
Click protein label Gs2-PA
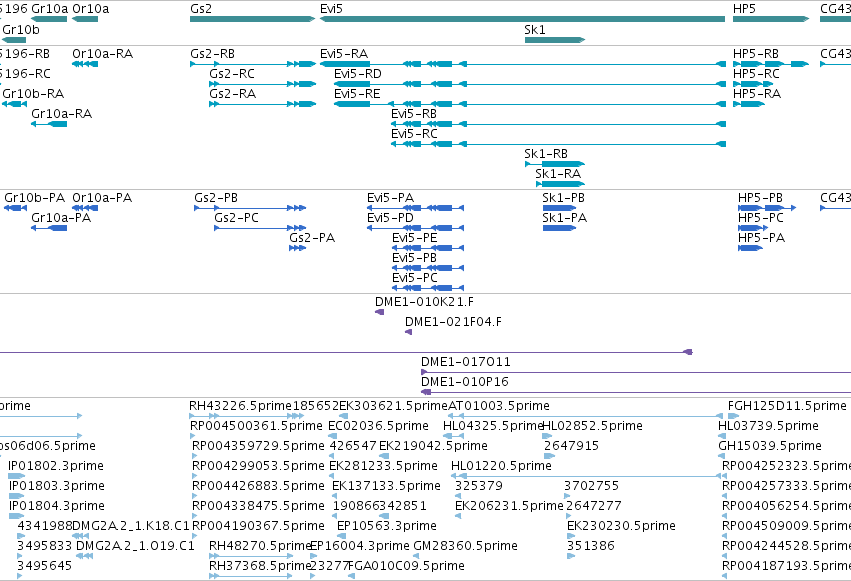[312, 238]
